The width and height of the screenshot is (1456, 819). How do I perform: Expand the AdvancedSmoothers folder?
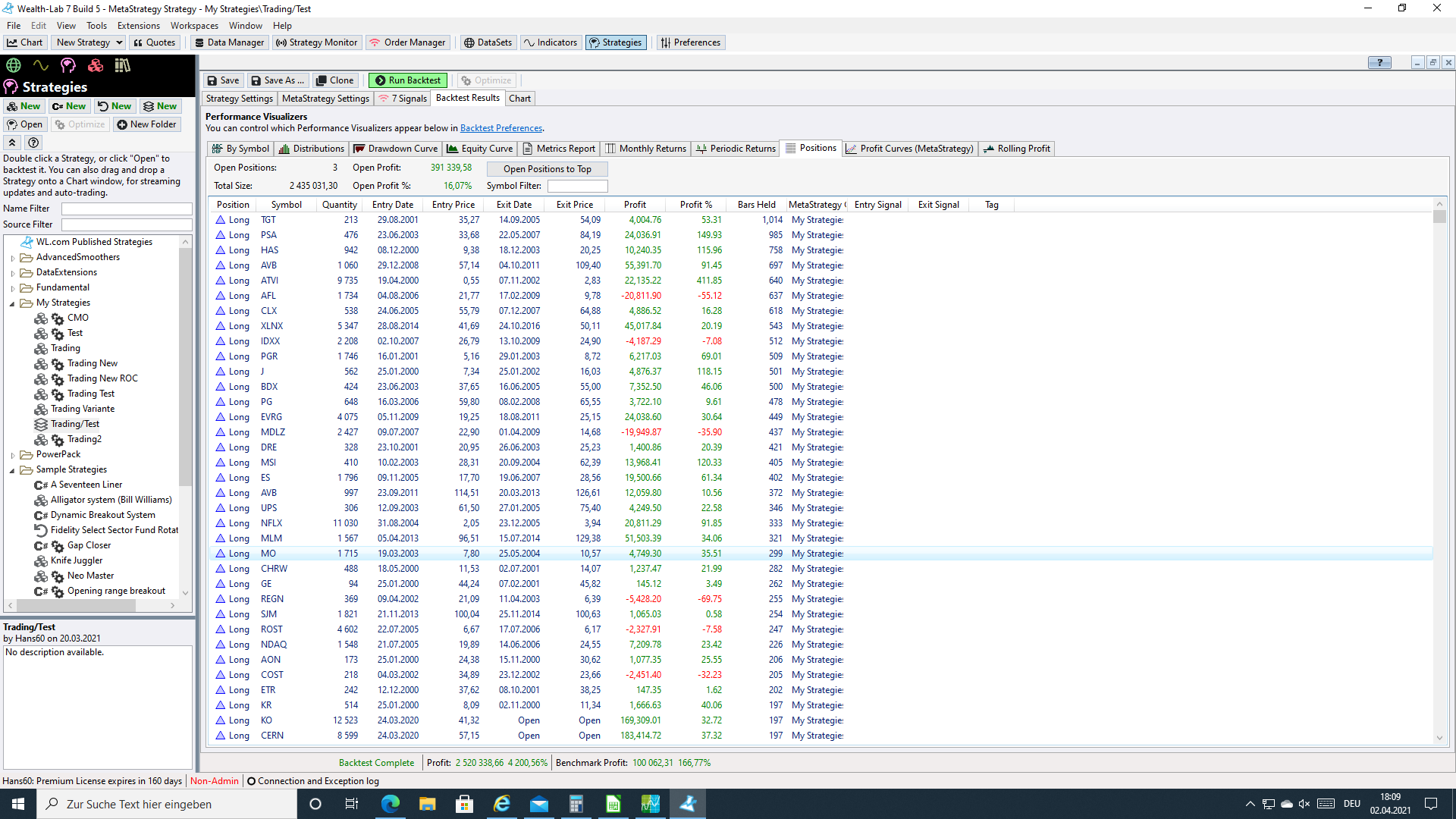pyautogui.click(x=13, y=258)
